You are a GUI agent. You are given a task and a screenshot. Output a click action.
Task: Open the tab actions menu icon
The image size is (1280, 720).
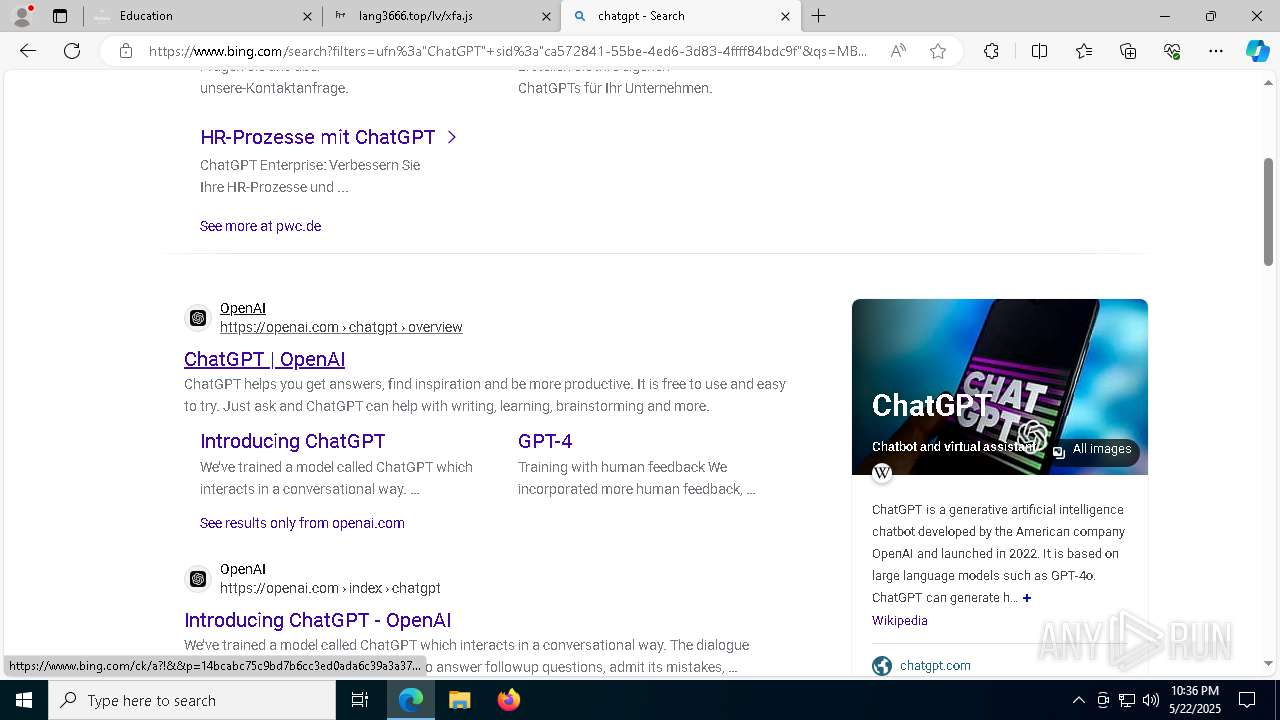(x=60, y=16)
